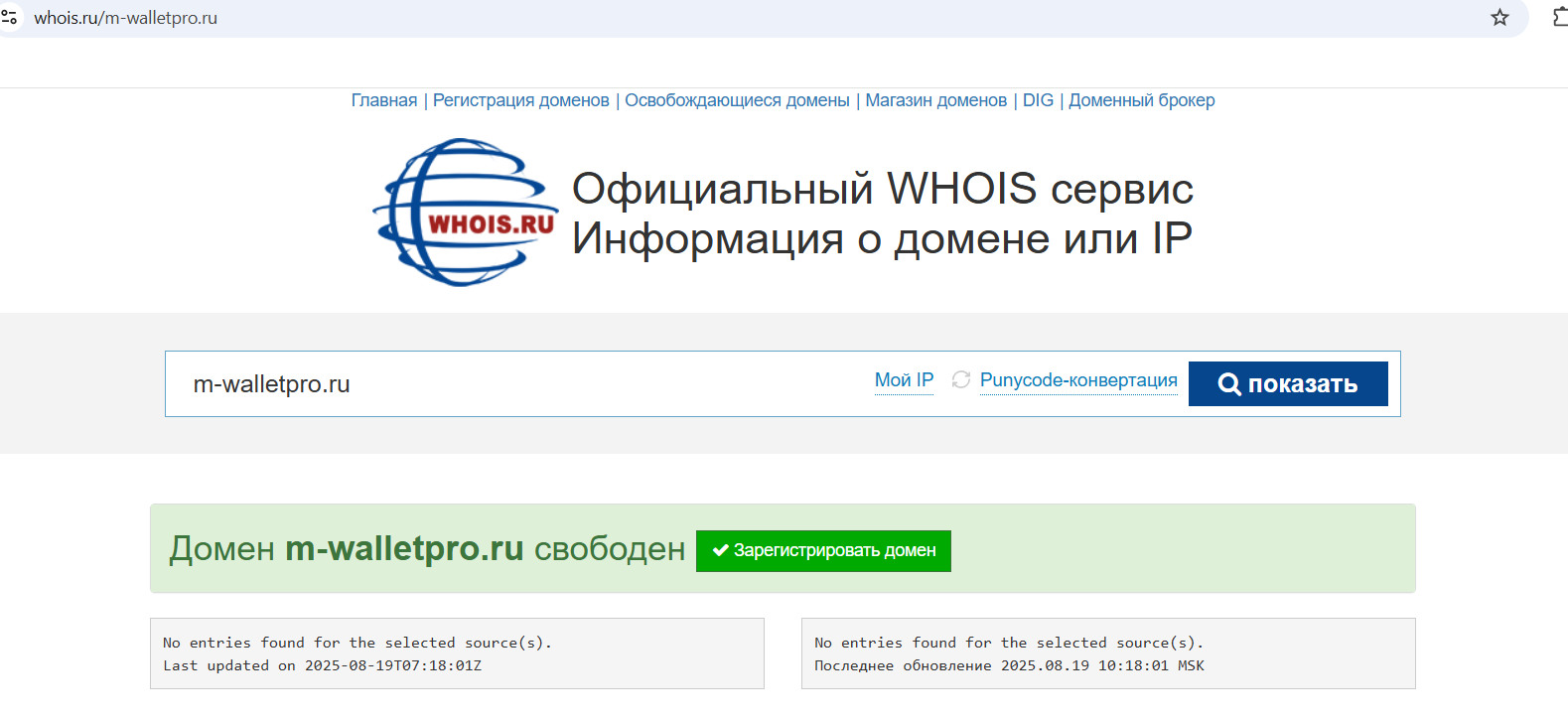Click the browser address bar URL
1568x723 pixels.
pyautogui.click(x=126, y=18)
